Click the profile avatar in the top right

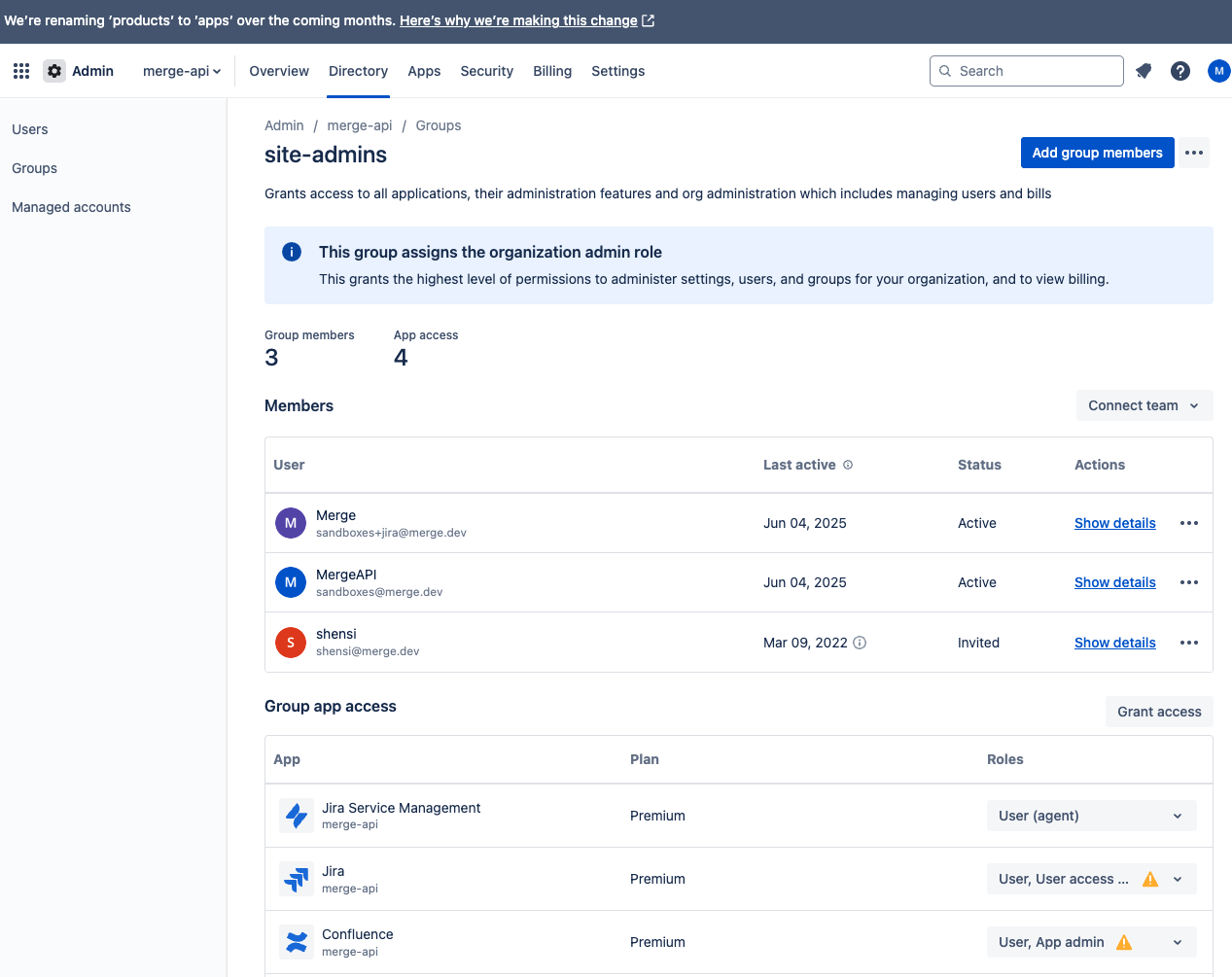[1218, 70]
